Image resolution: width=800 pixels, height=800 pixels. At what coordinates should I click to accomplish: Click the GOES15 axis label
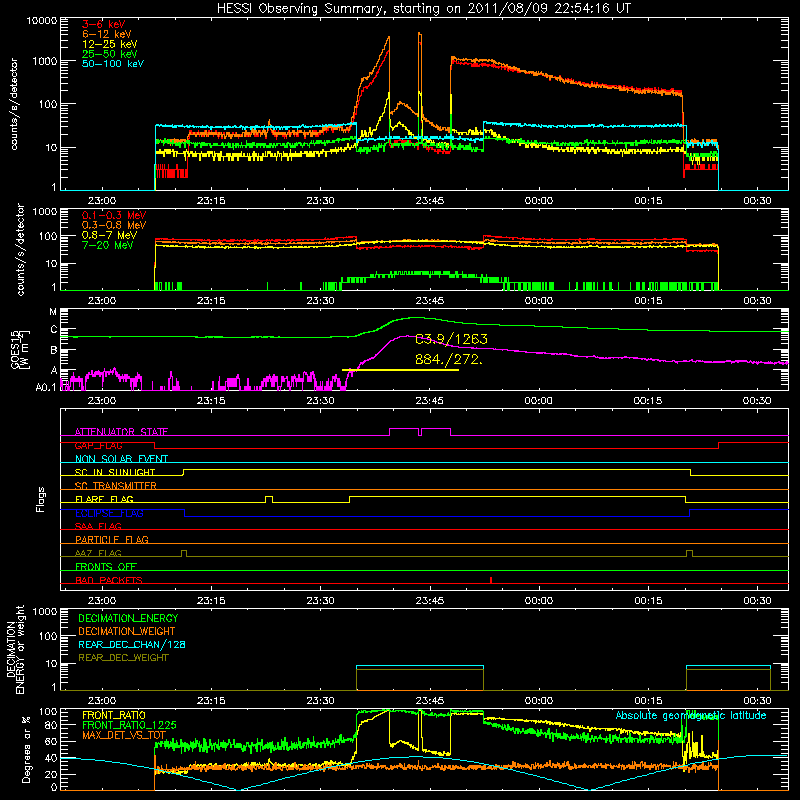click(19, 350)
